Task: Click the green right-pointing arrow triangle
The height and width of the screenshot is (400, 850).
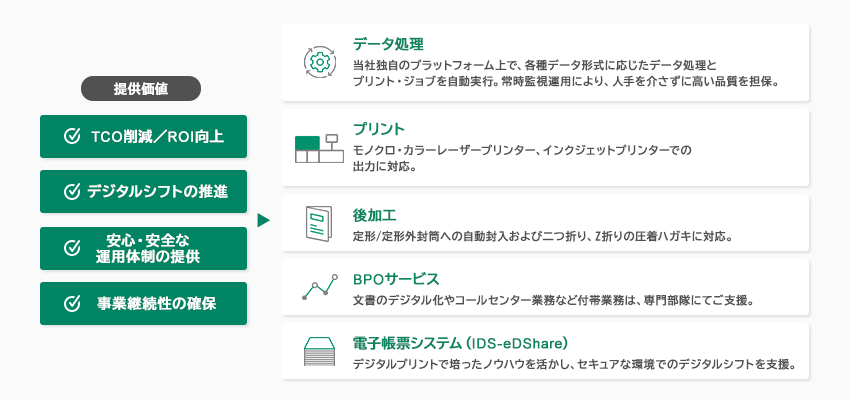Action: (x=264, y=220)
